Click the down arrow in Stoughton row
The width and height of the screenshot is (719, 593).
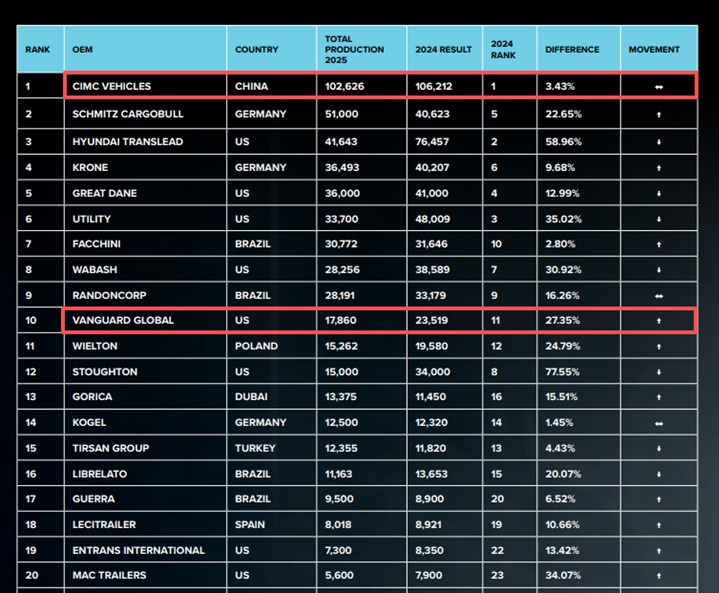[659, 372]
